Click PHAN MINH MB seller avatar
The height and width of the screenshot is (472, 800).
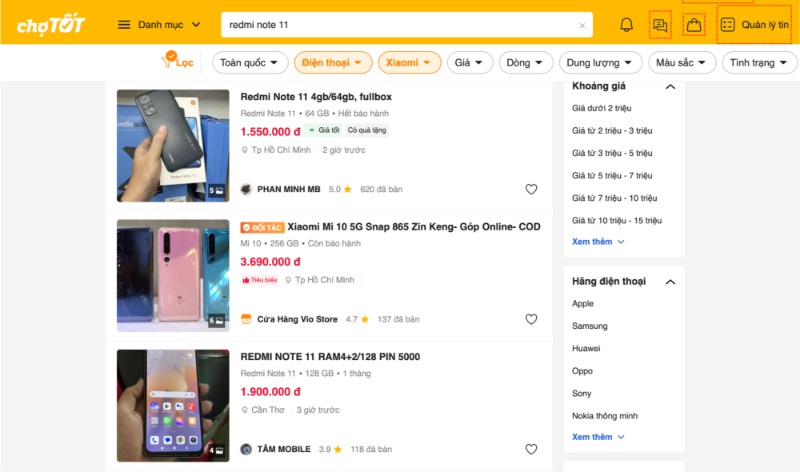(x=246, y=189)
